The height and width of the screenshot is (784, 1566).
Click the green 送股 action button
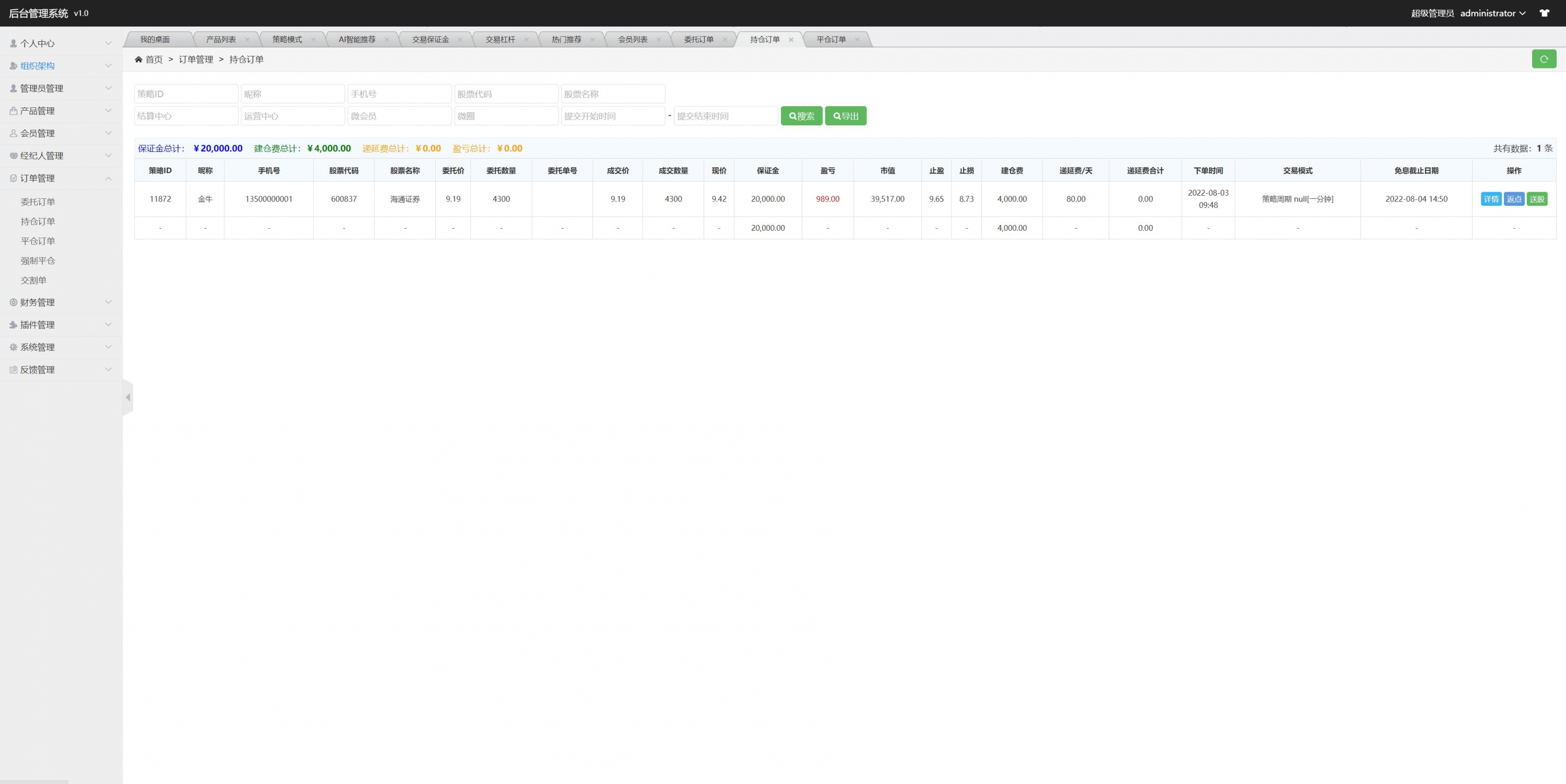point(1537,199)
